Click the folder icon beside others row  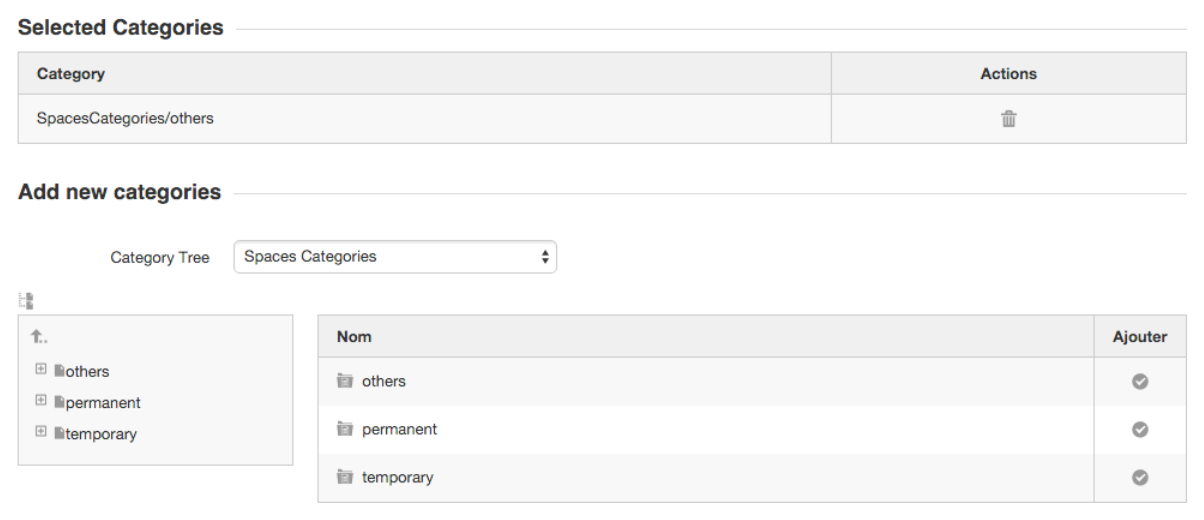(345, 381)
